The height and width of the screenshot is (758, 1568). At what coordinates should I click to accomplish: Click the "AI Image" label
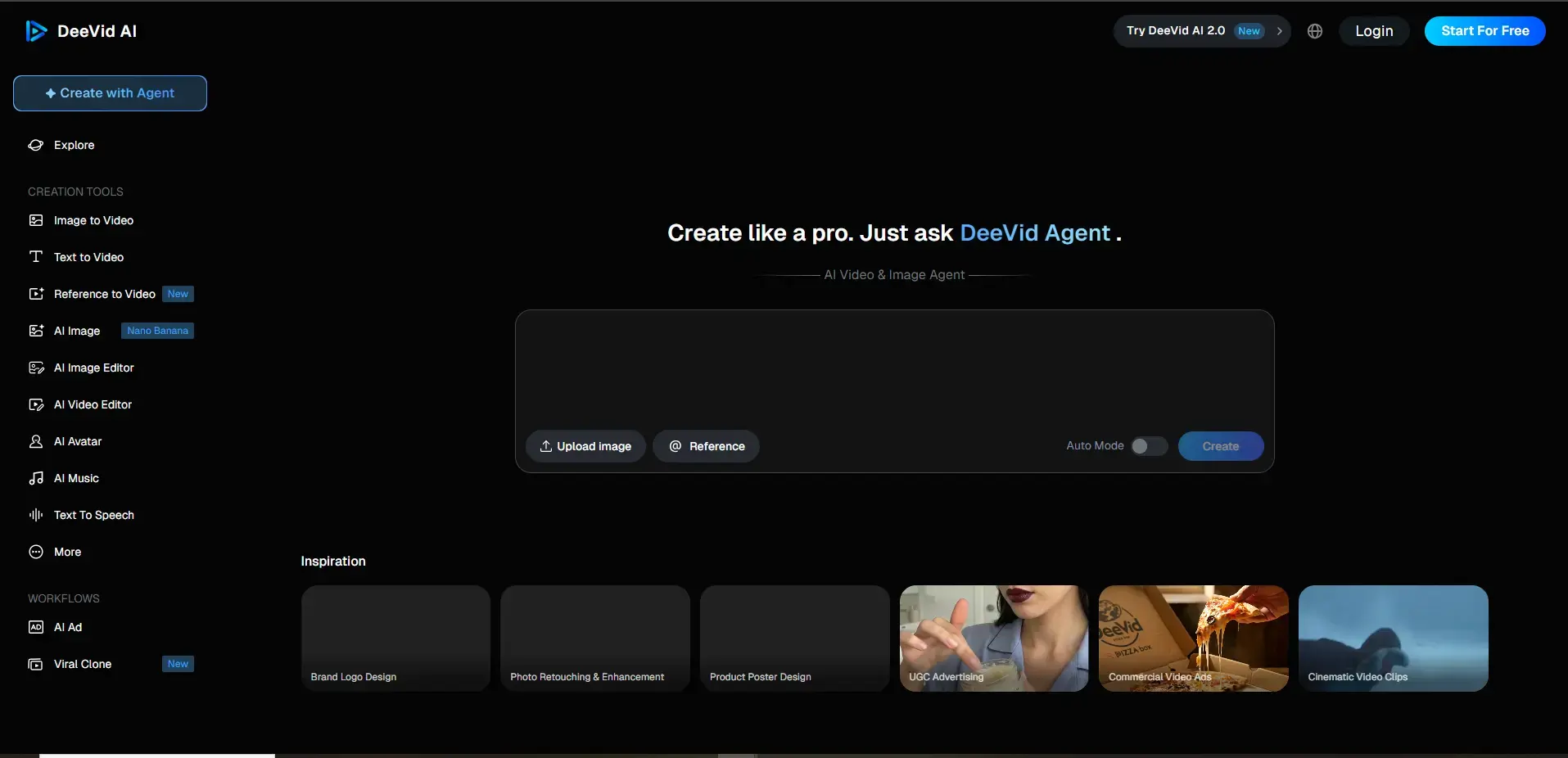pyautogui.click(x=77, y=331)
